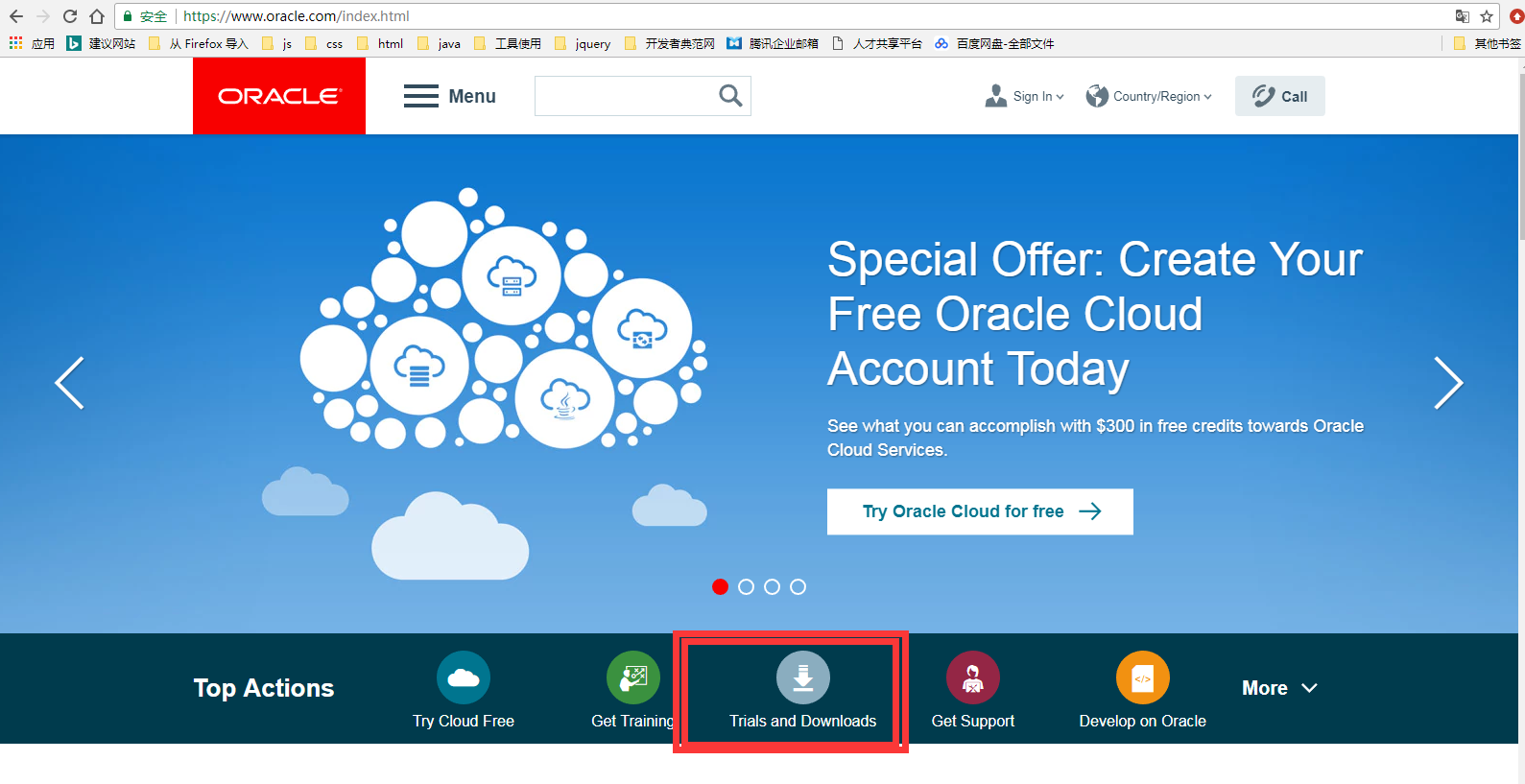The height and width of the screenshot is (784, 1525).
Task: Open the 从 Firefox 导入 bookmark folder
Action: (x=199, y=43)
